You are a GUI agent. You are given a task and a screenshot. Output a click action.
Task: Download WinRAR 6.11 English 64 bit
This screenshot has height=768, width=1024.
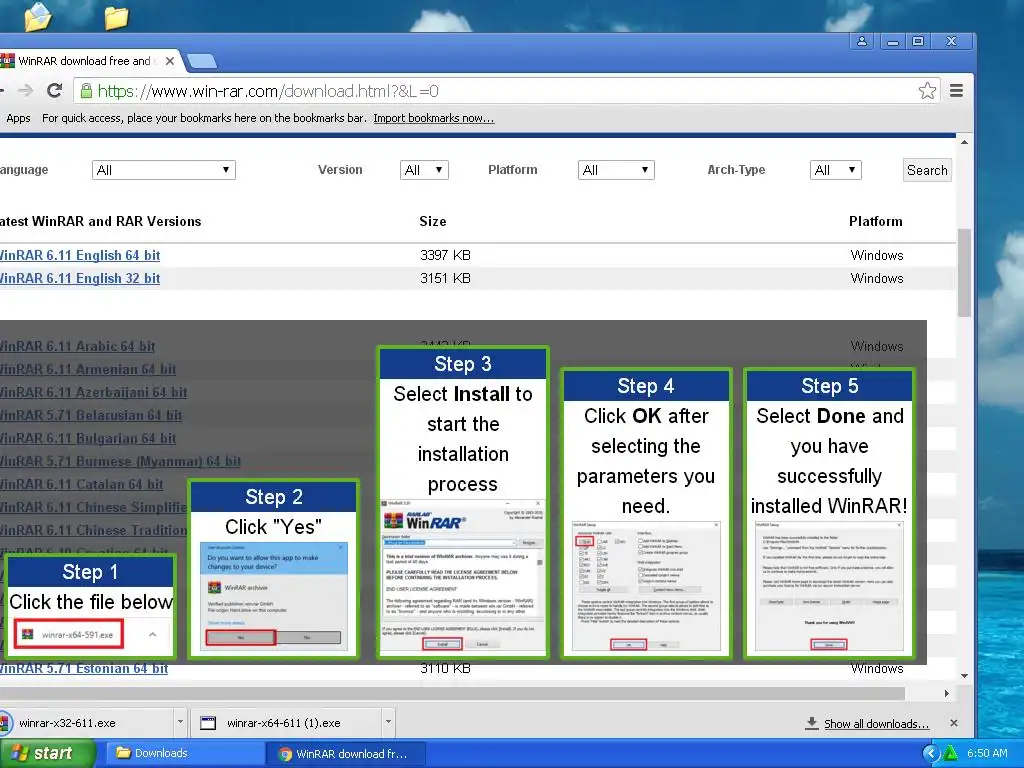point(80,255)
